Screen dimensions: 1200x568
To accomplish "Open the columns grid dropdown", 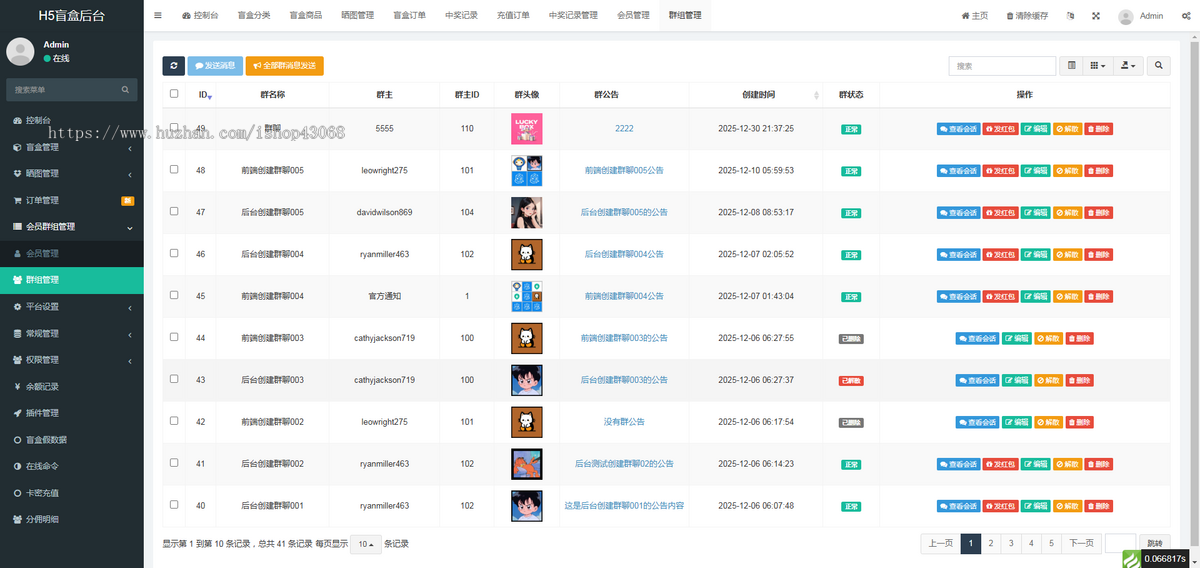I will point(1098,66).
